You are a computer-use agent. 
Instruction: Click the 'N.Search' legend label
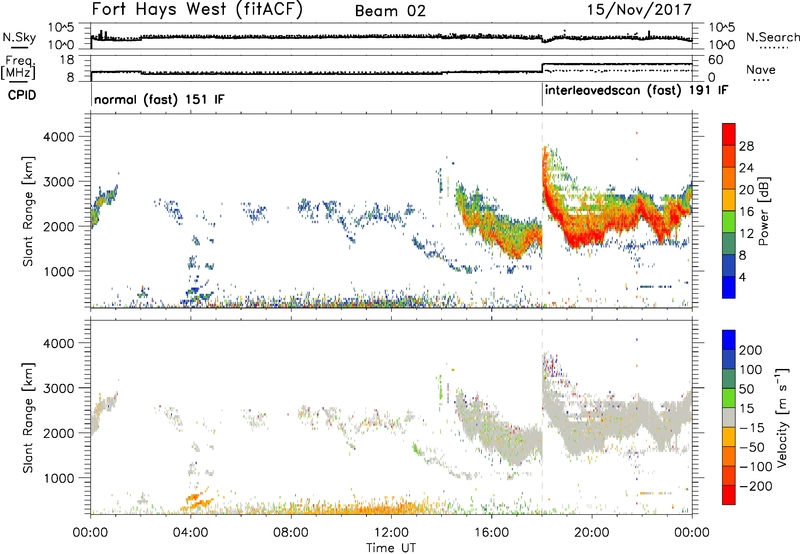(772, 37)
